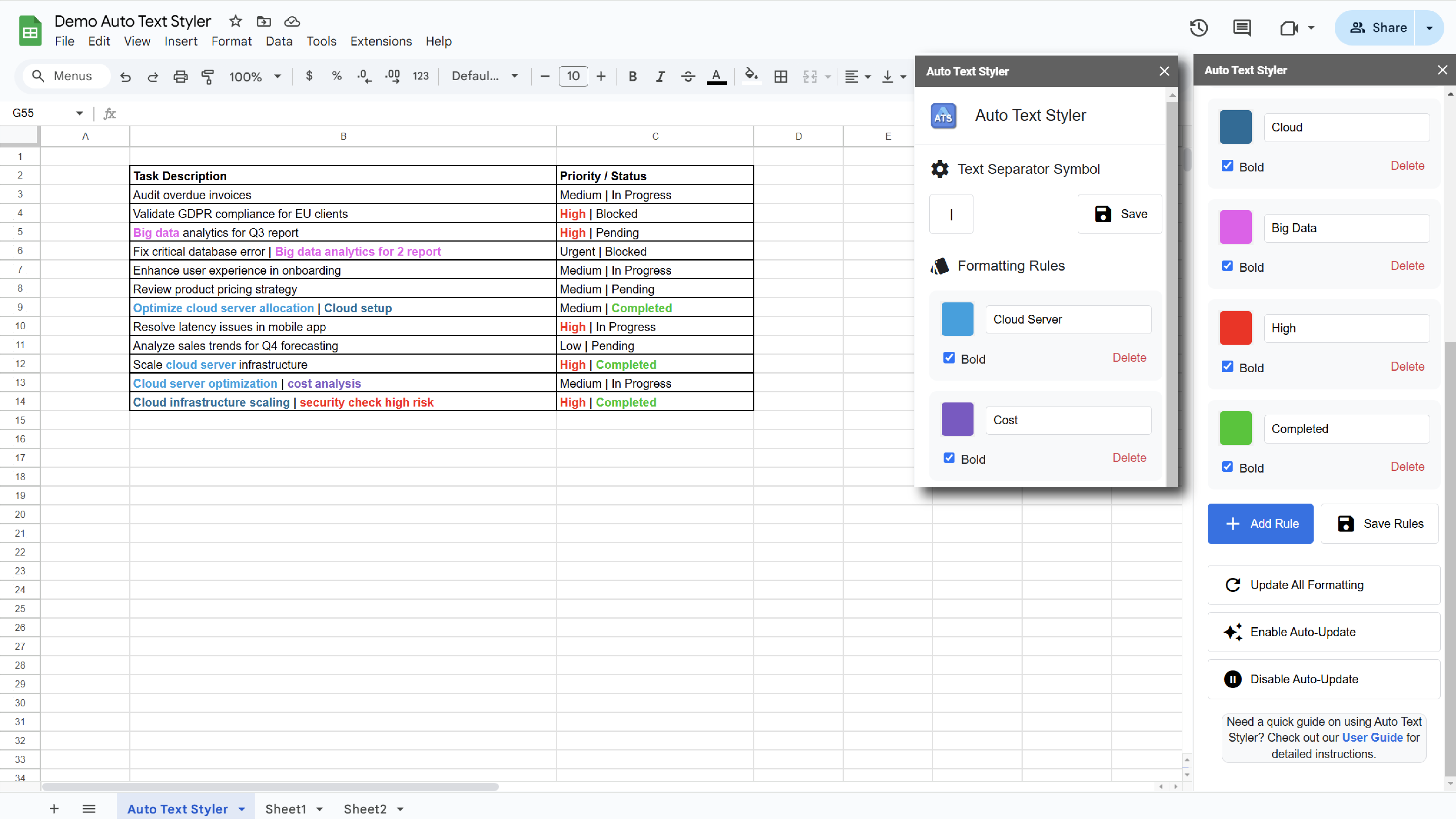Open the comments icon
This screenshot has height=819, width=1456.
tap(1242, 28)
